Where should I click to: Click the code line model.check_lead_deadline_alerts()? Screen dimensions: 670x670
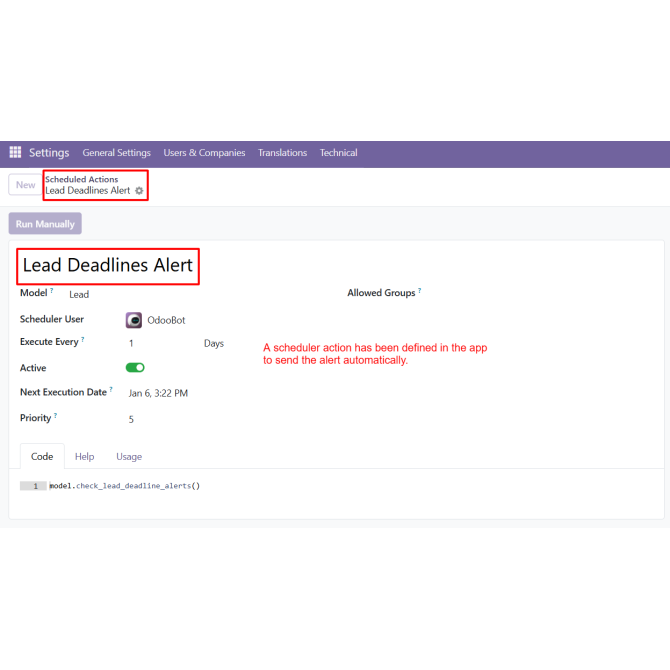coord(125,486)
